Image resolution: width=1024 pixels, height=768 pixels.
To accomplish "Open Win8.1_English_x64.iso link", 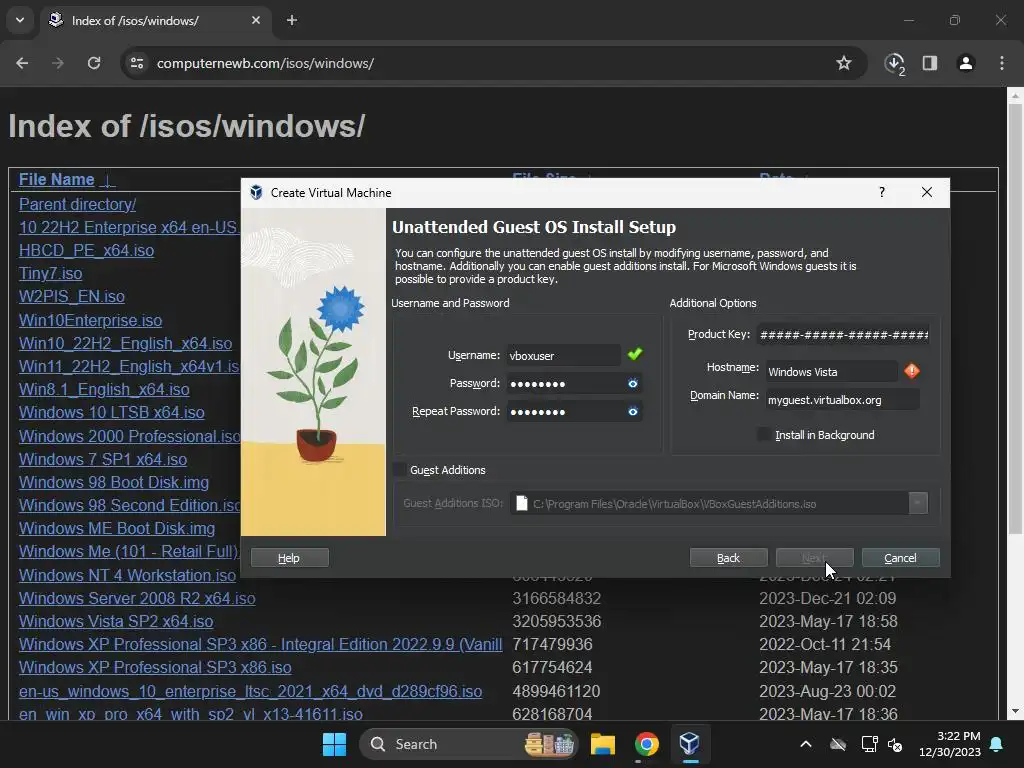I will [104, 389].
